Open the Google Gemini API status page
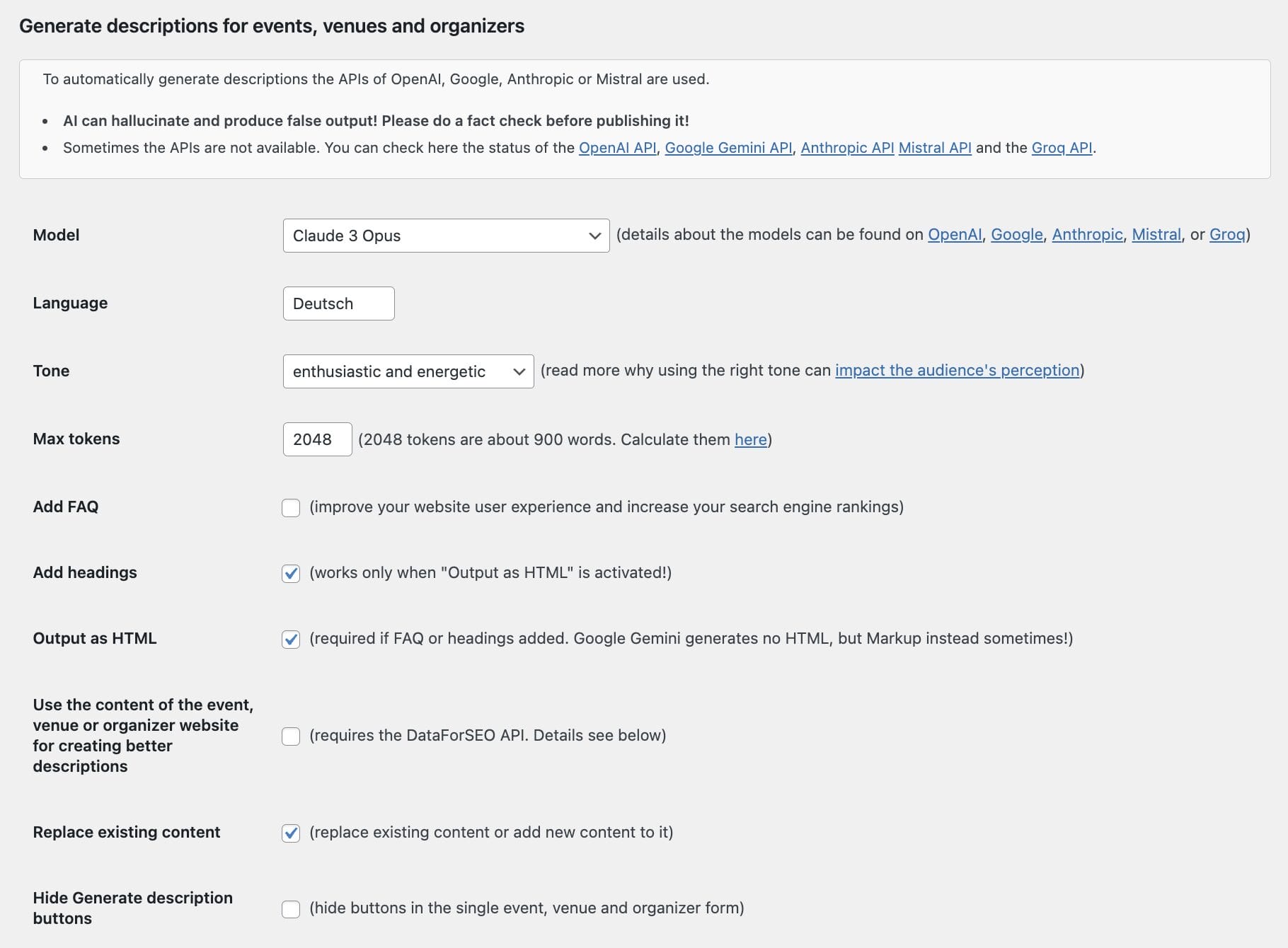This screenshot has height=948, width=1288. point(728,148)
